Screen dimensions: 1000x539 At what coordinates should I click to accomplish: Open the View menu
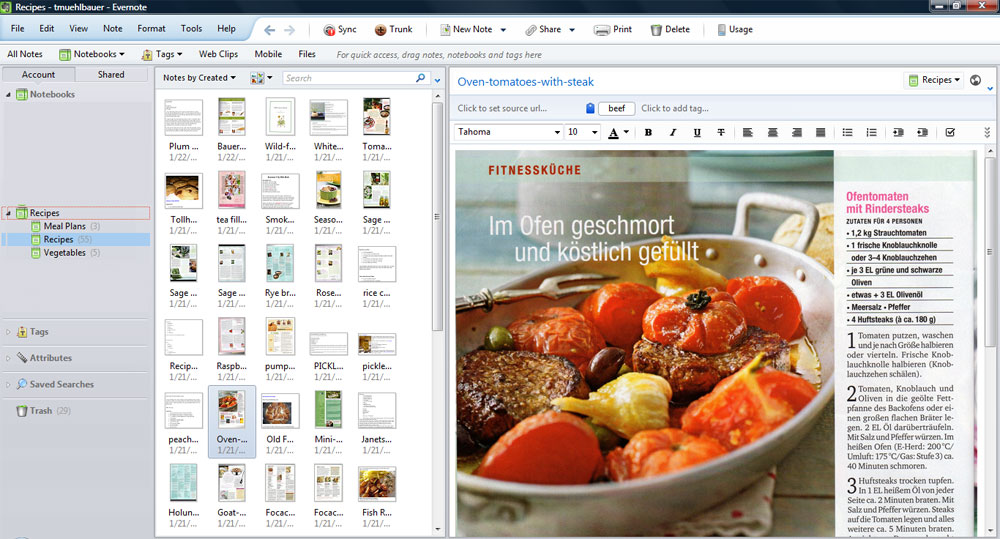[x=78, y=29]
